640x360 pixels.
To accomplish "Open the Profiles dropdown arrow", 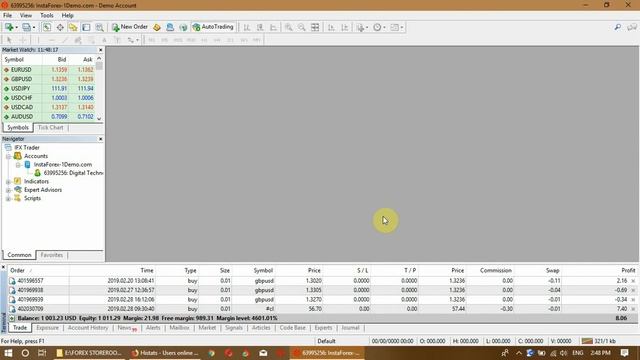I will pyautogui.click(x=34, y=28).
